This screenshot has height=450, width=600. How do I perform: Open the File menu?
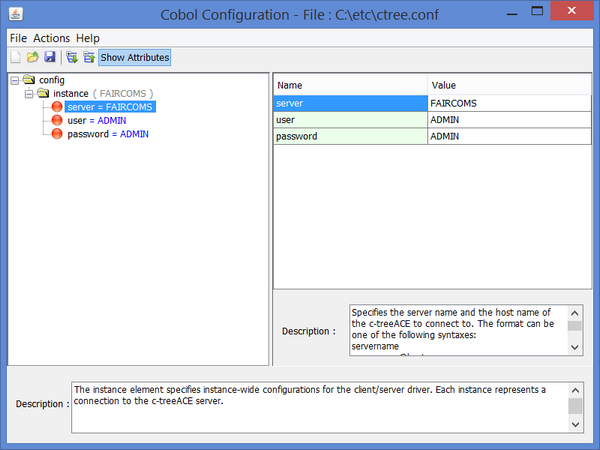(18, 38)
